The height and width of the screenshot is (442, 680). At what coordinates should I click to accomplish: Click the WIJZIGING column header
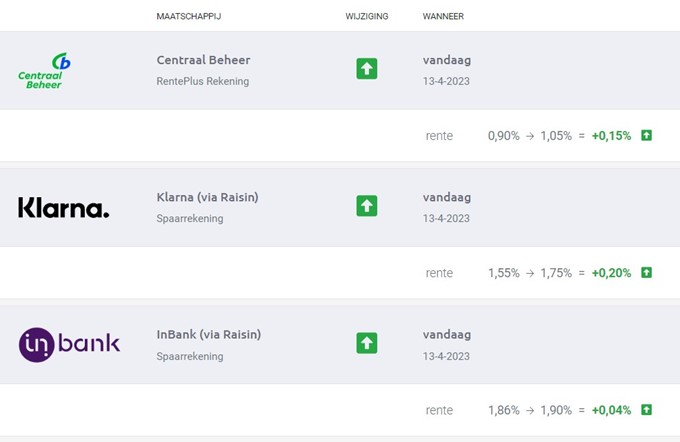366,16
